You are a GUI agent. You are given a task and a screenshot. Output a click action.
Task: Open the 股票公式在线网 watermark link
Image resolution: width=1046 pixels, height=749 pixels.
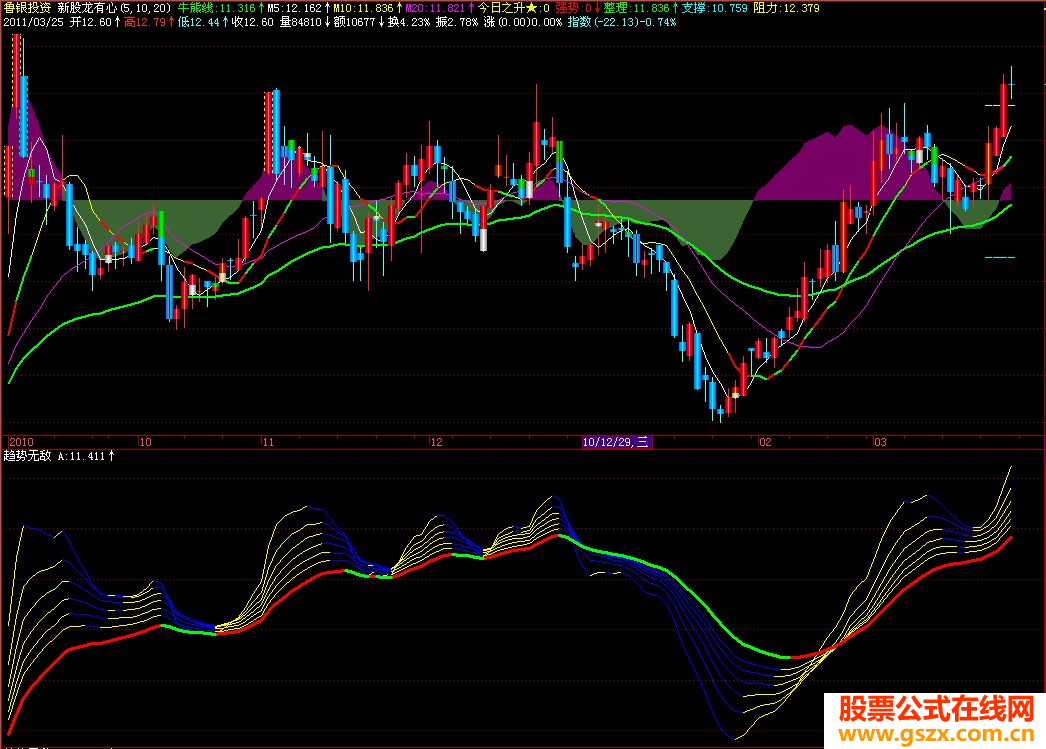pyautogui.click(x=936, y=708)
